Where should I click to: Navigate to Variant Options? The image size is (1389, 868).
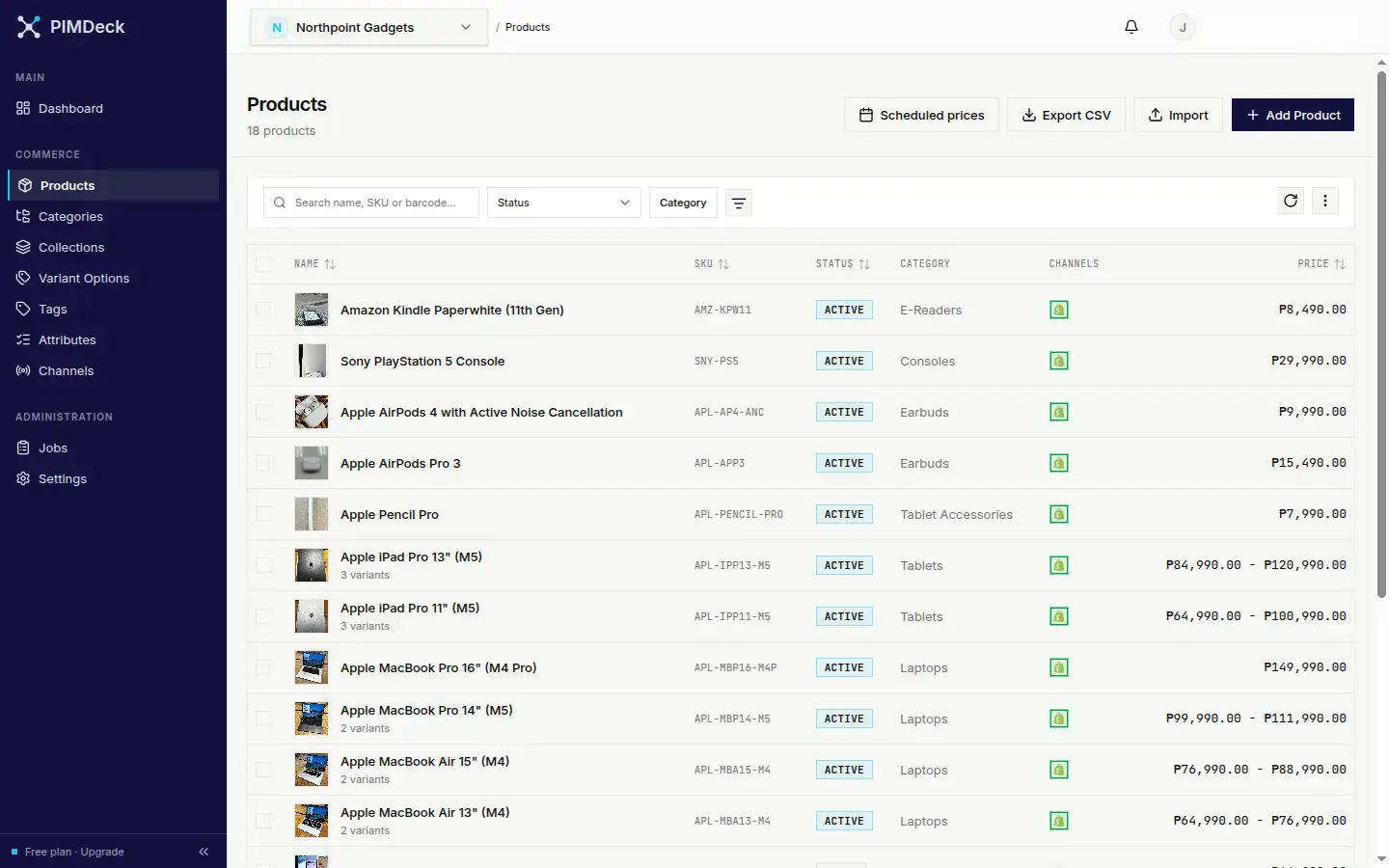114,278
